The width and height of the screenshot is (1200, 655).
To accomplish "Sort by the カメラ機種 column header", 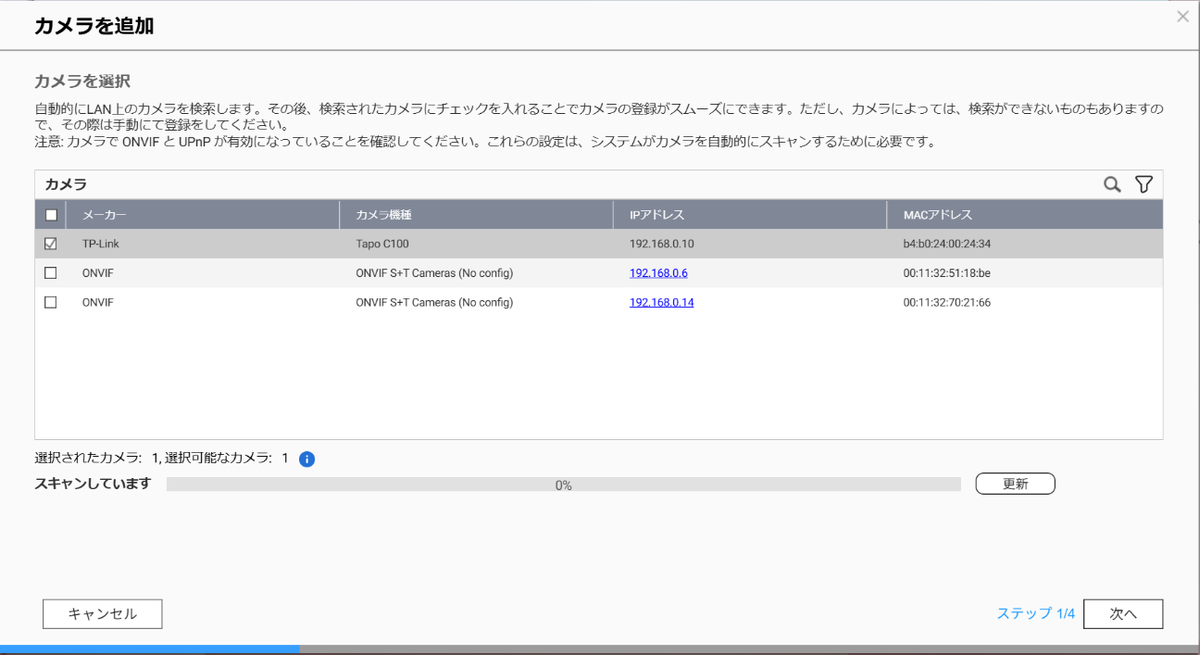I will point(384,215).
